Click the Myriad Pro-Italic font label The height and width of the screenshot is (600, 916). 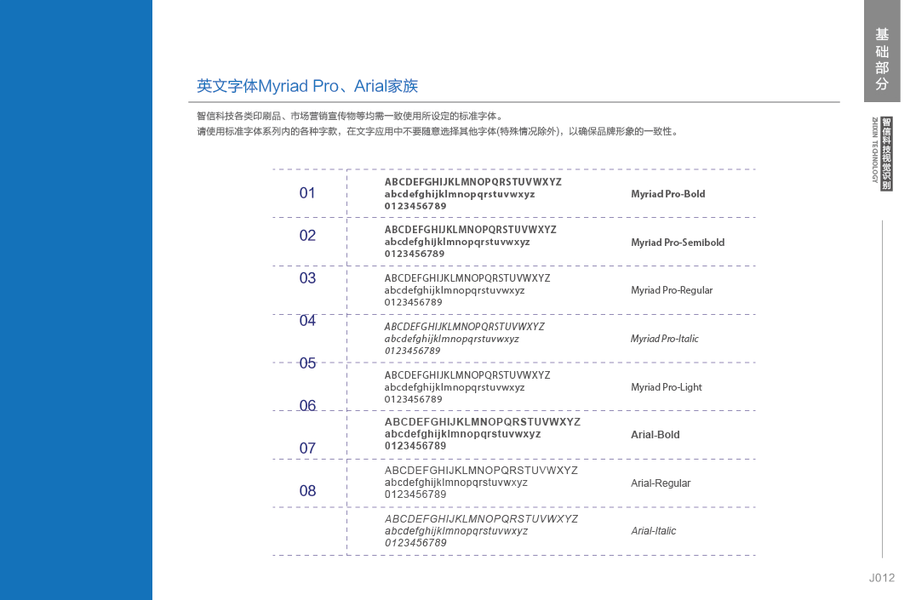(x=664, y=339)
